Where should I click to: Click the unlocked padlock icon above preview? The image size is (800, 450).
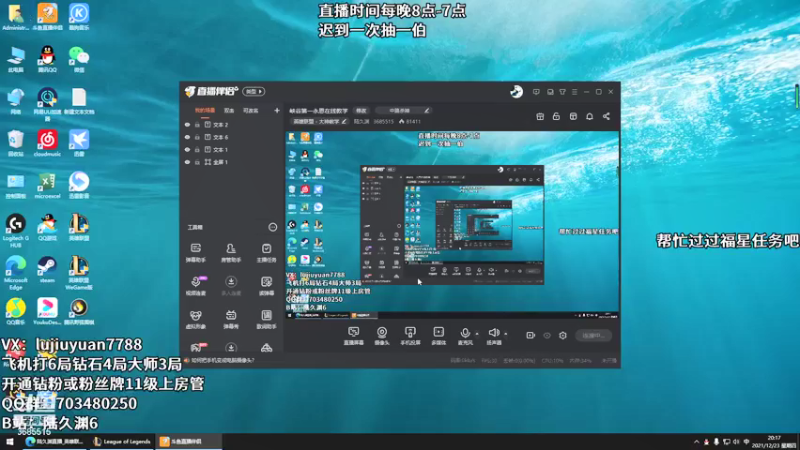(556, 116)
